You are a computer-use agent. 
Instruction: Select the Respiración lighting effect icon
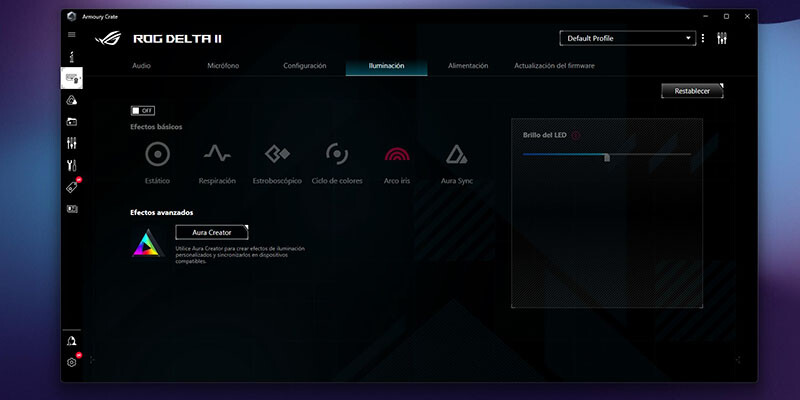[x=217, y=154]
